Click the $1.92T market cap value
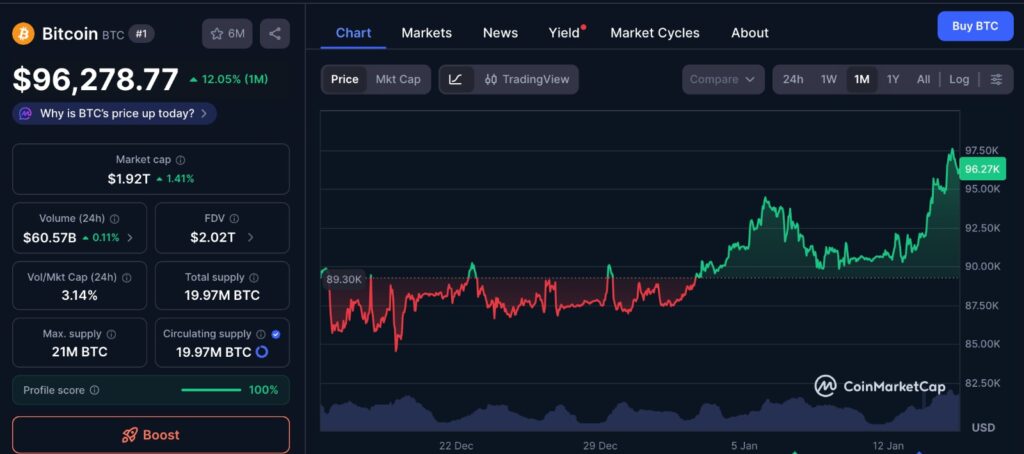This screenshot has height=454, width=1024. tap(129, 178)
